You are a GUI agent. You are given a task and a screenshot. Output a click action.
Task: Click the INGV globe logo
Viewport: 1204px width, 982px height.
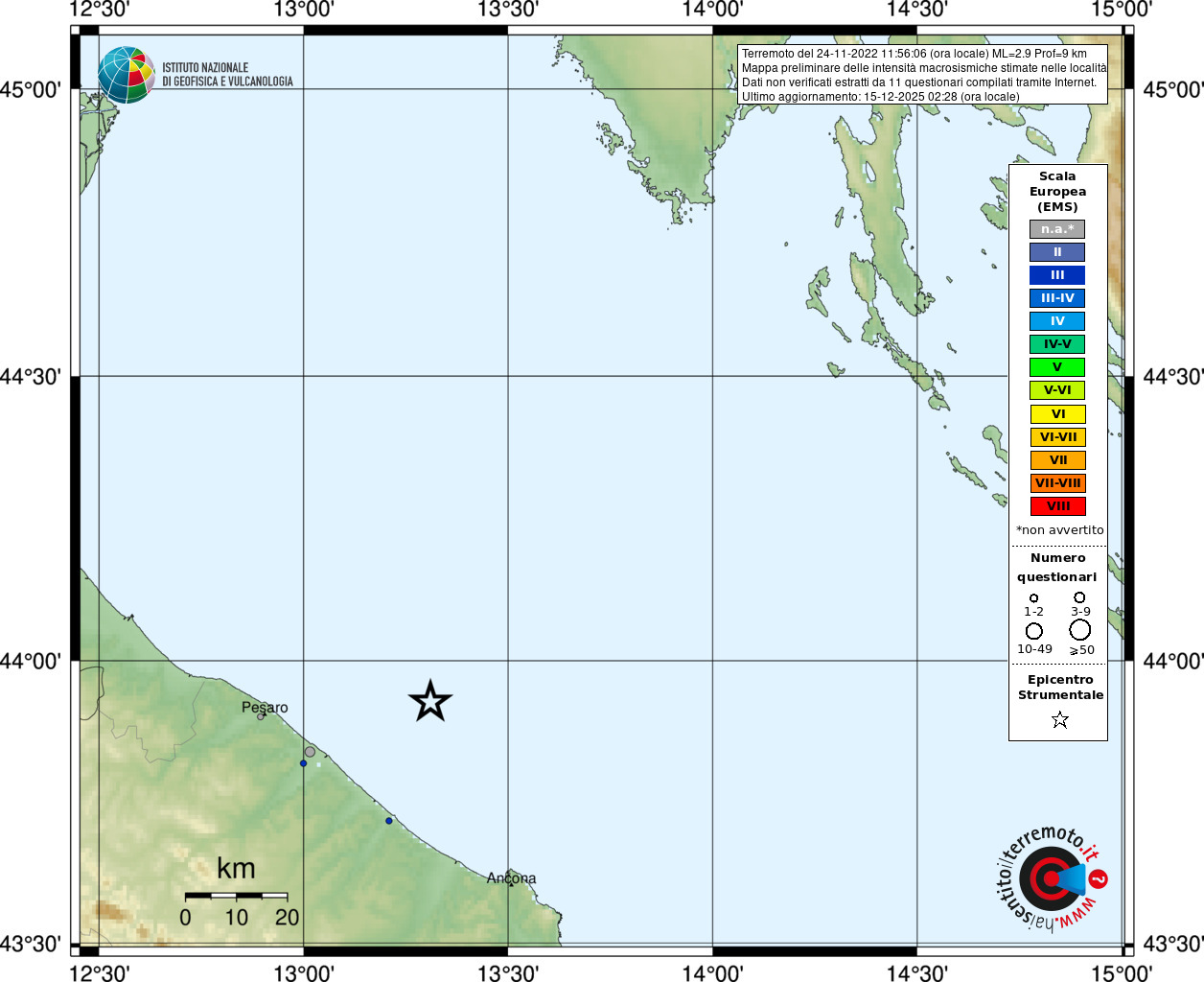[x=127, y=75]
